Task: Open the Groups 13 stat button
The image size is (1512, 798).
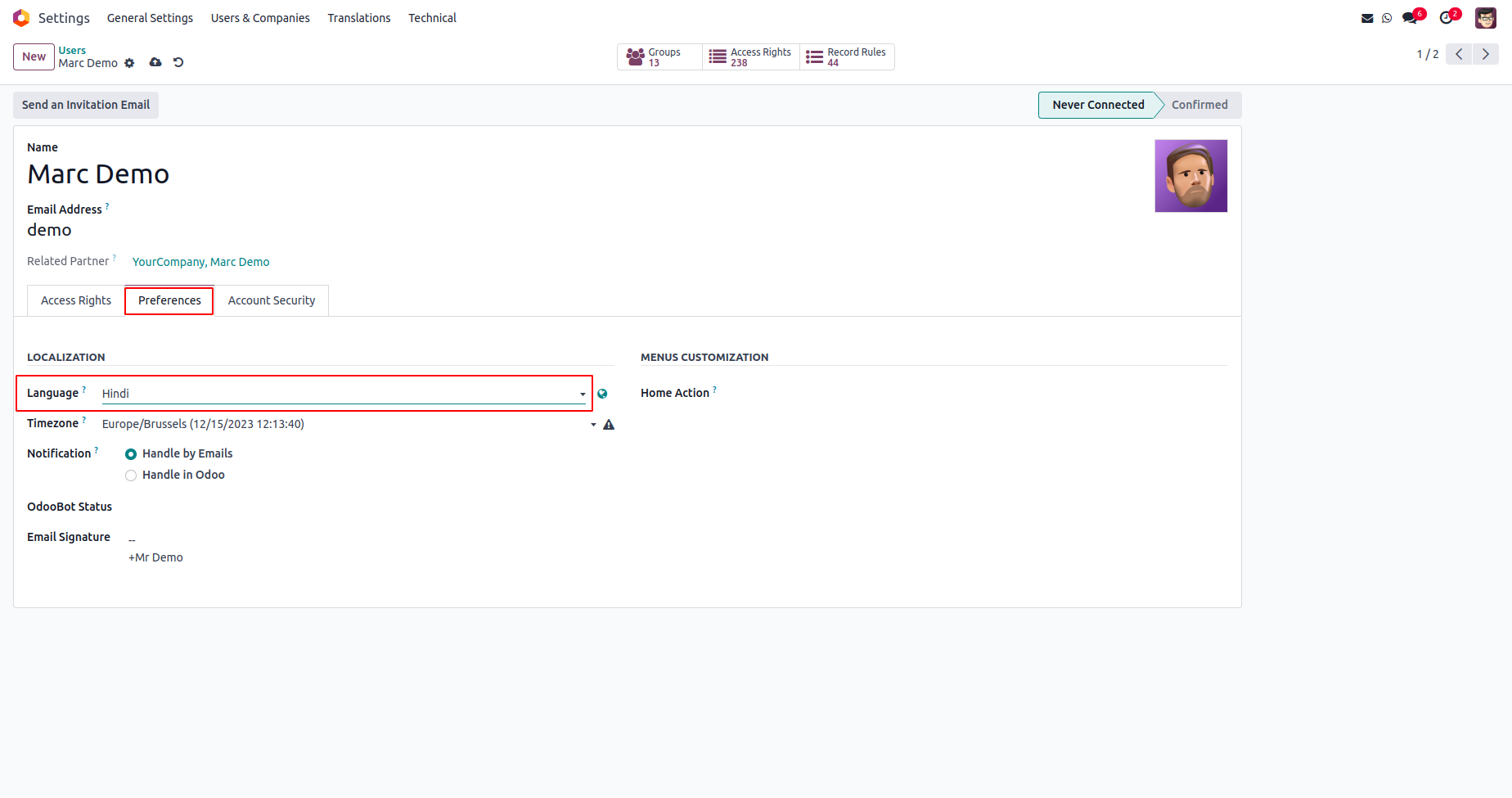Action: tap(660, 56)
